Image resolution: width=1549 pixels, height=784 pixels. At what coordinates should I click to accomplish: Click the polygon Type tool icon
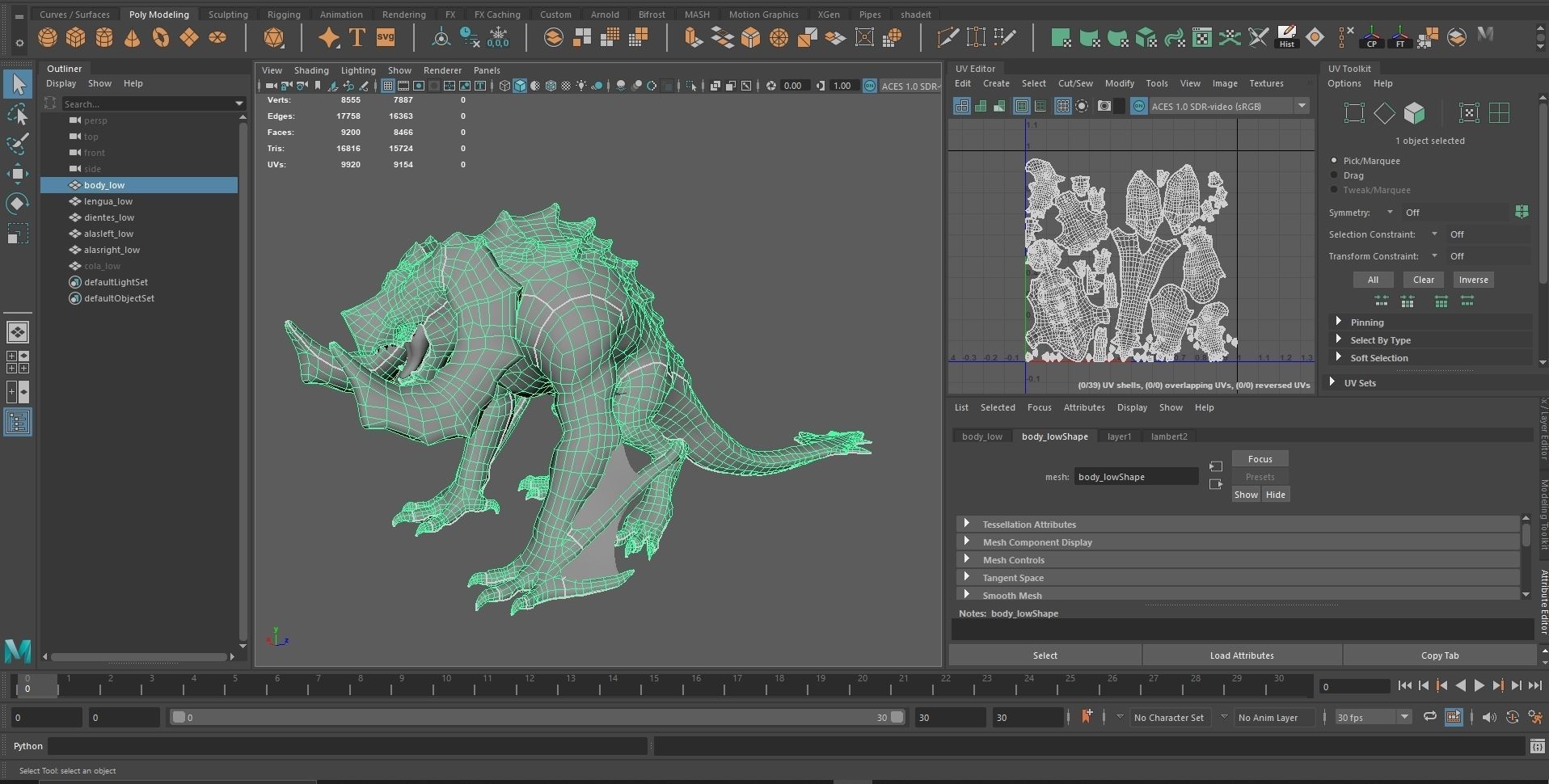357,38
